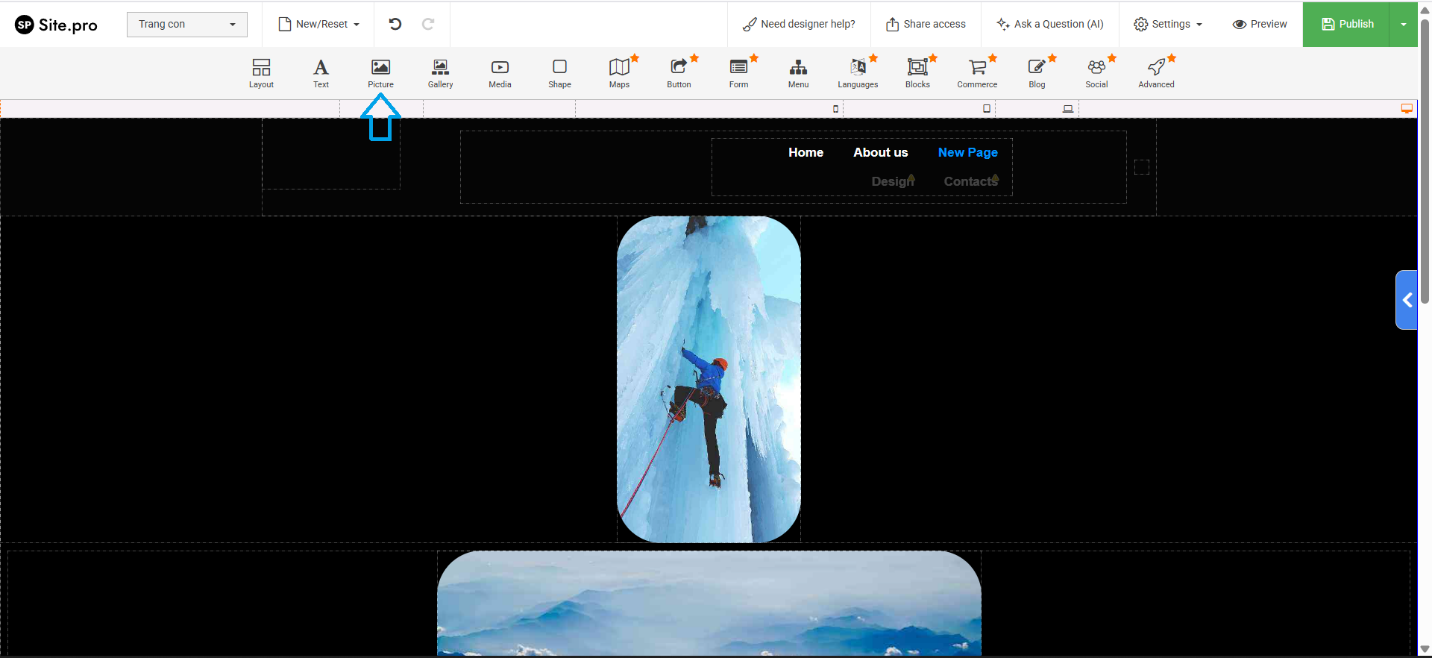Screen dimensions: 1432x658
Task: Open the Trang con page dropdown
Action: click(x=187, y=24)
